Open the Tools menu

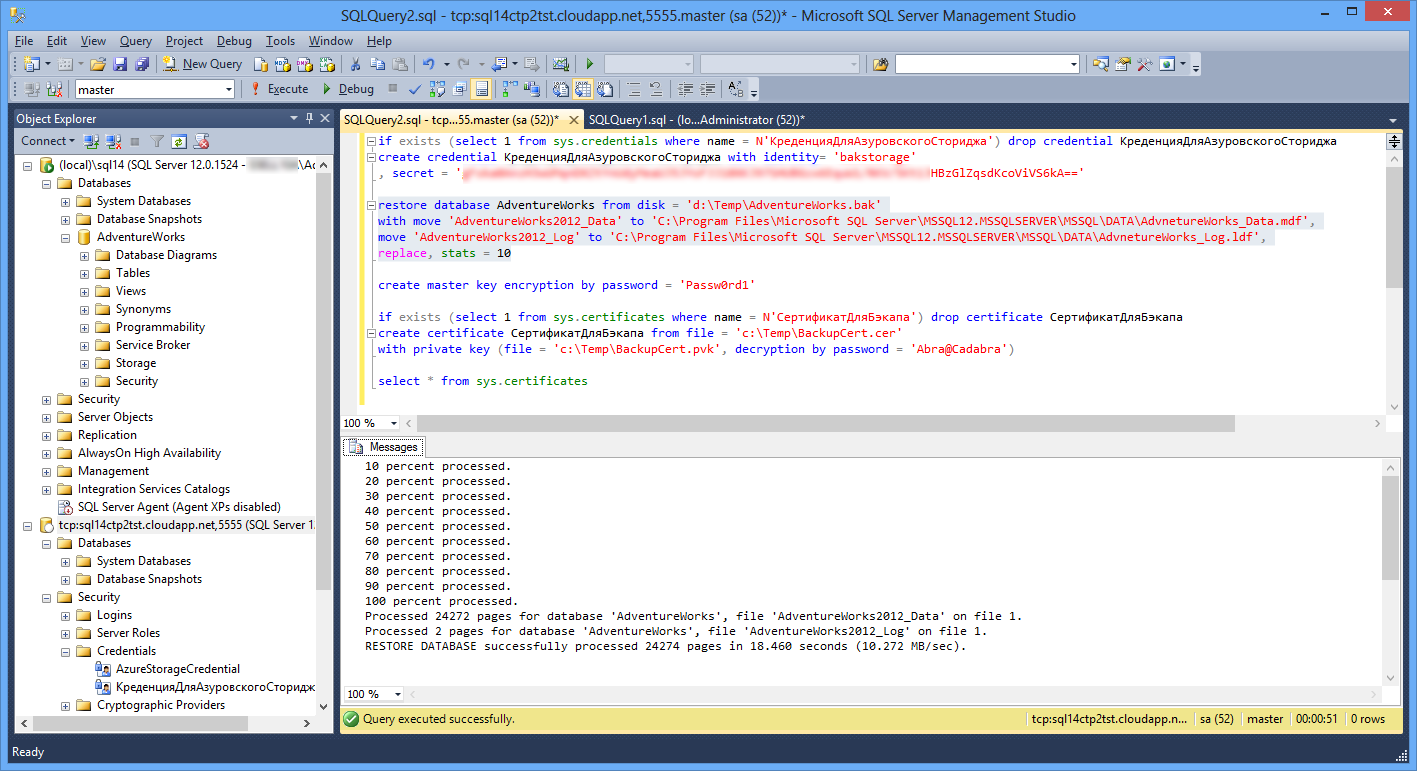280,41
